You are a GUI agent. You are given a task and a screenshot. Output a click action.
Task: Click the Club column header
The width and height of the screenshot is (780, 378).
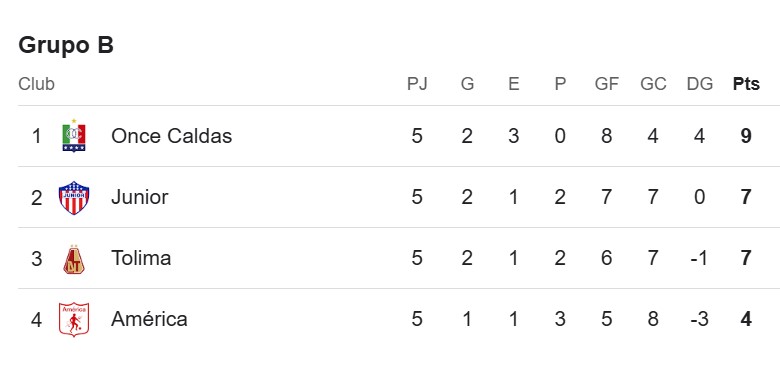point(36,84)
